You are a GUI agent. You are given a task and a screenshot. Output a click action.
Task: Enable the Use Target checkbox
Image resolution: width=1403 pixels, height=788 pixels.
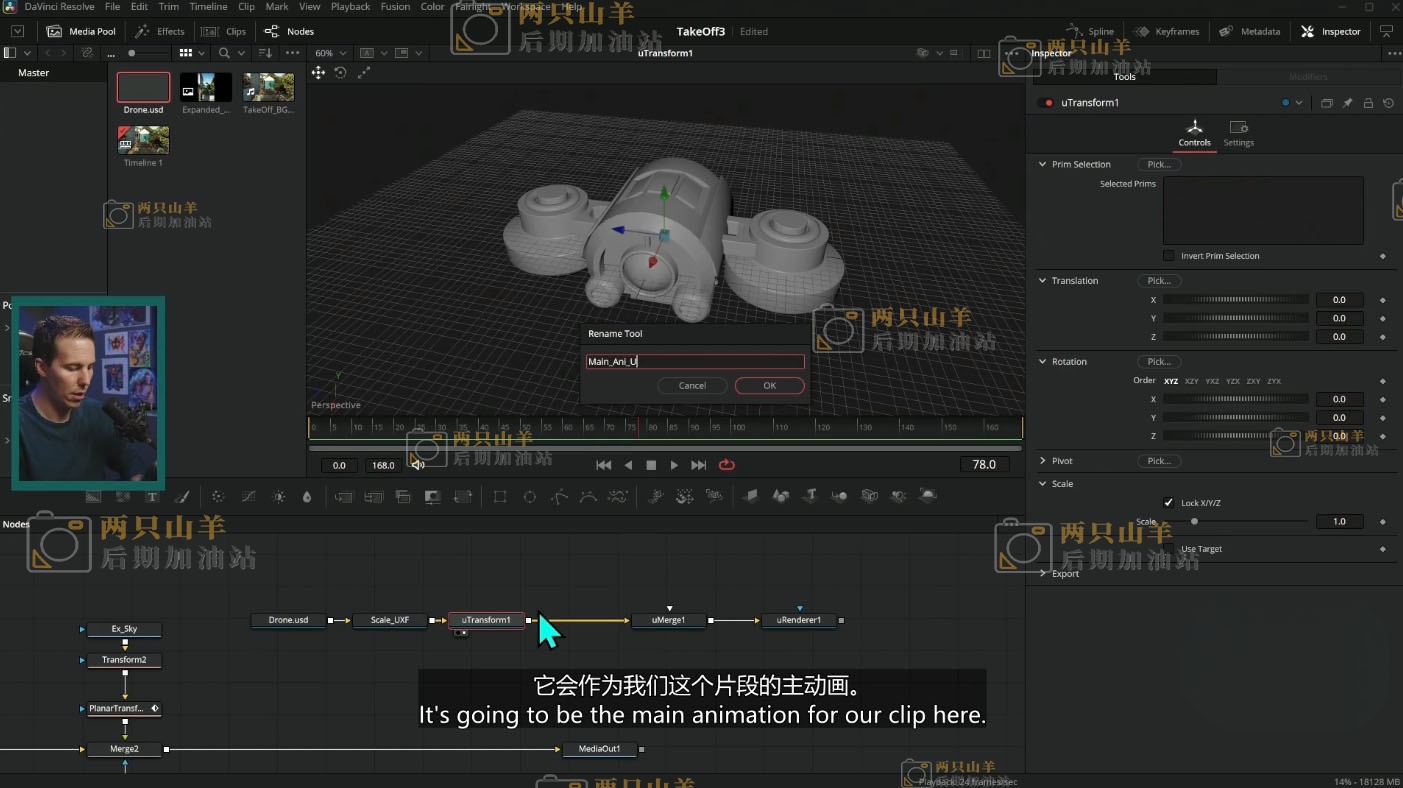(1169, 549)
